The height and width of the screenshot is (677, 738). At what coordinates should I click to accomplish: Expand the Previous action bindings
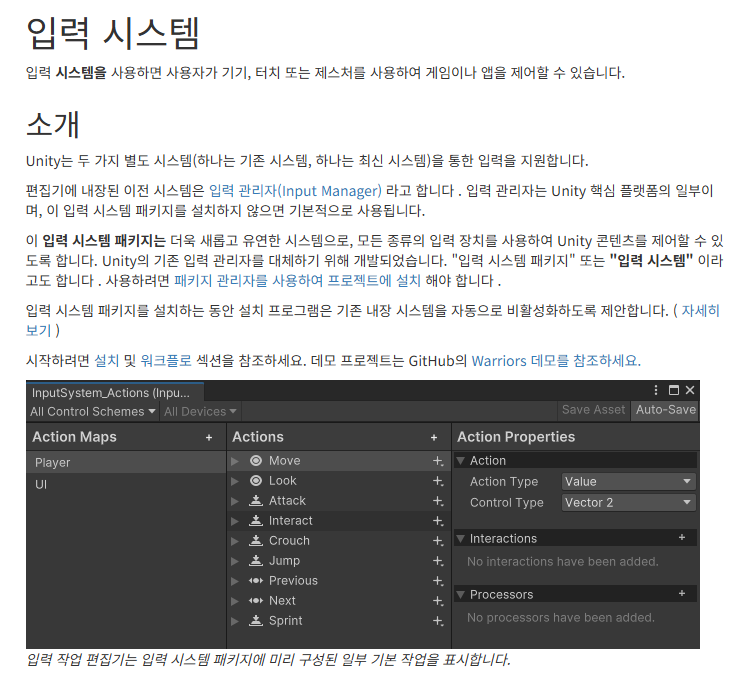click(x=235, y=581)
